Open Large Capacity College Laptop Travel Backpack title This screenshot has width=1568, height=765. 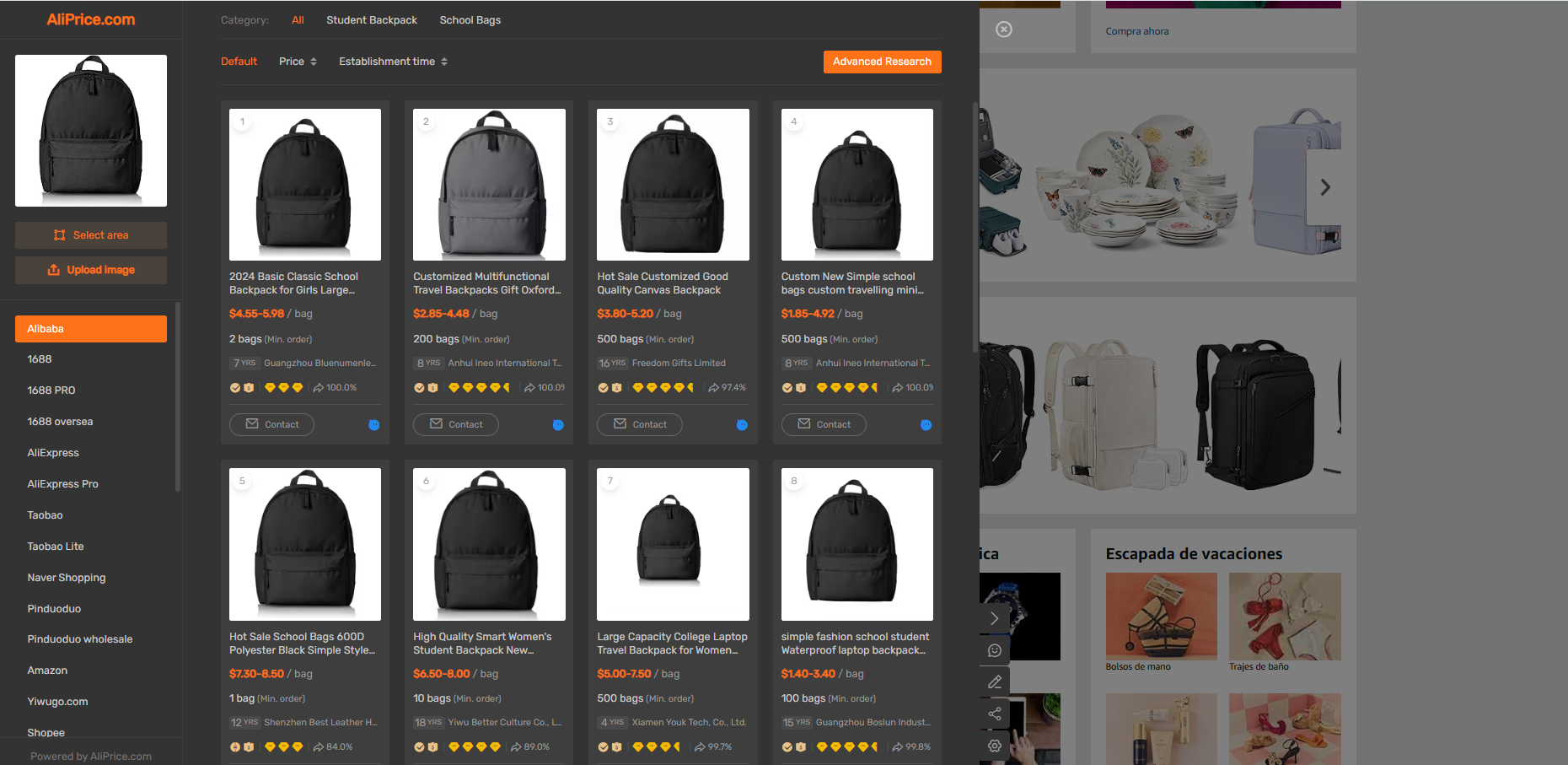pyautogui.click(x=672, y=644)
